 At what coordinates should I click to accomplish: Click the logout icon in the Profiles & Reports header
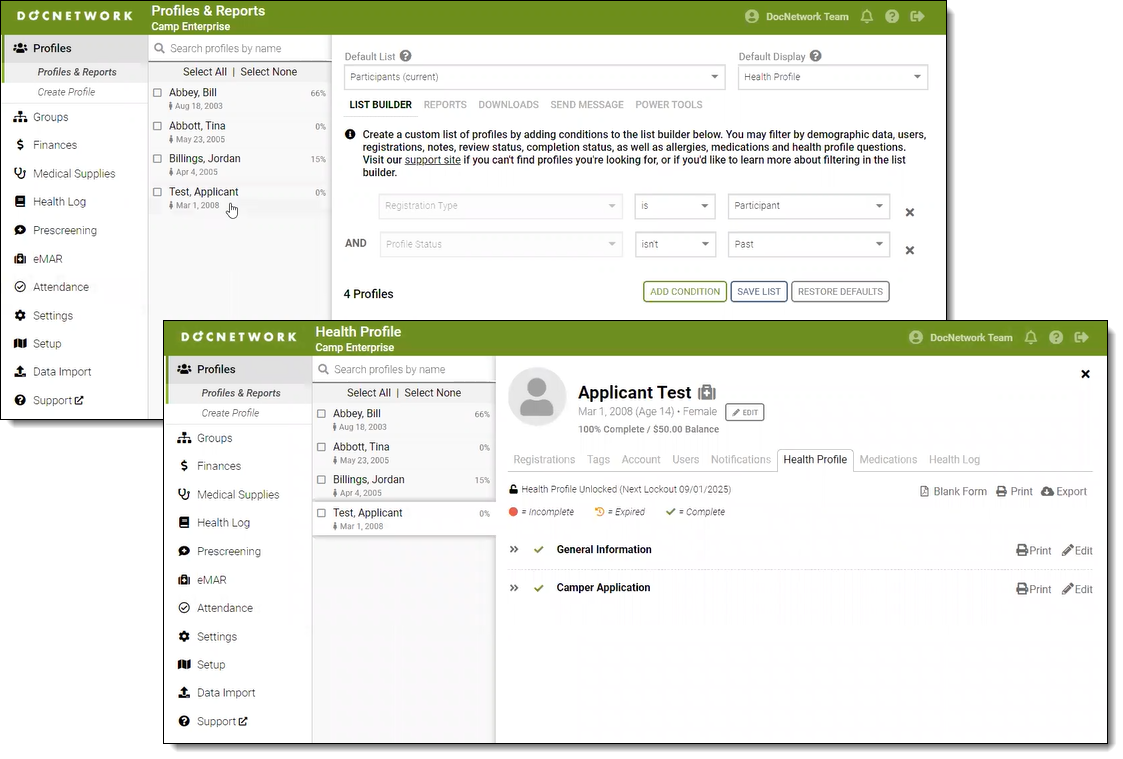917,17
